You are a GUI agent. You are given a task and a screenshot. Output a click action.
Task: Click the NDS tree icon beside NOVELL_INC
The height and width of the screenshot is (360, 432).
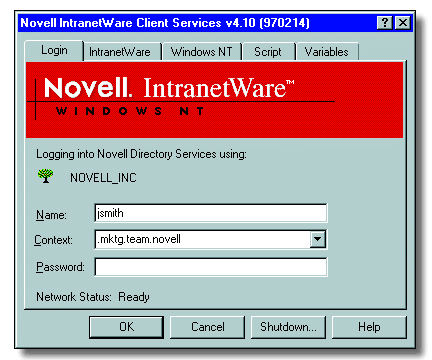(x=45, y=176)
